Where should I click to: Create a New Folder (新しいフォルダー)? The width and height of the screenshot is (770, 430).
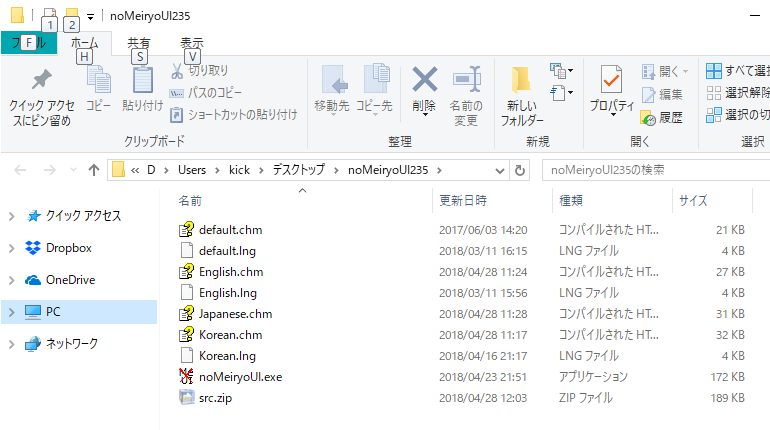click(x=522, y=96)
